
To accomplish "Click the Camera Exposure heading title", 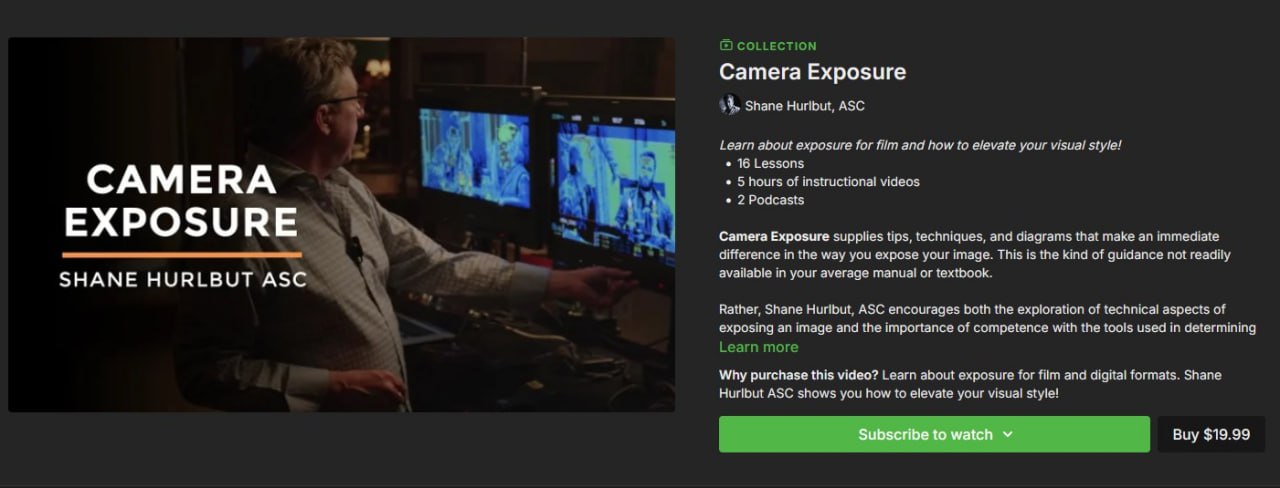I will coord(812,72).
